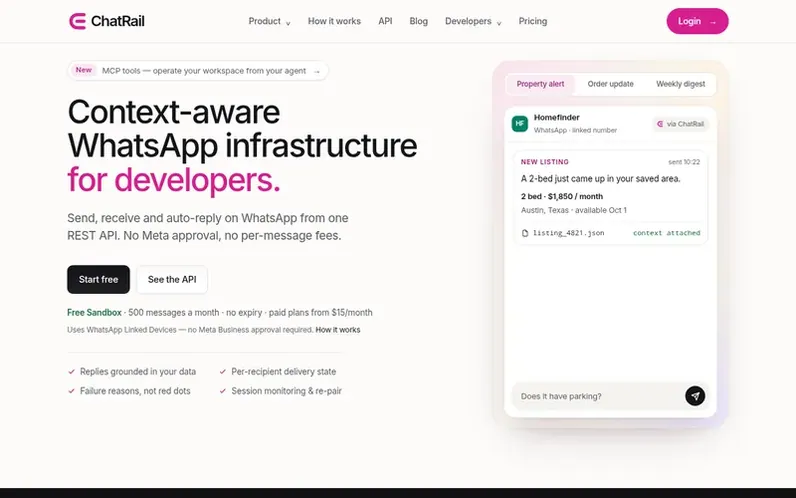Click the context attached label
Screen dimensions: 796x498
pos(667,233)
